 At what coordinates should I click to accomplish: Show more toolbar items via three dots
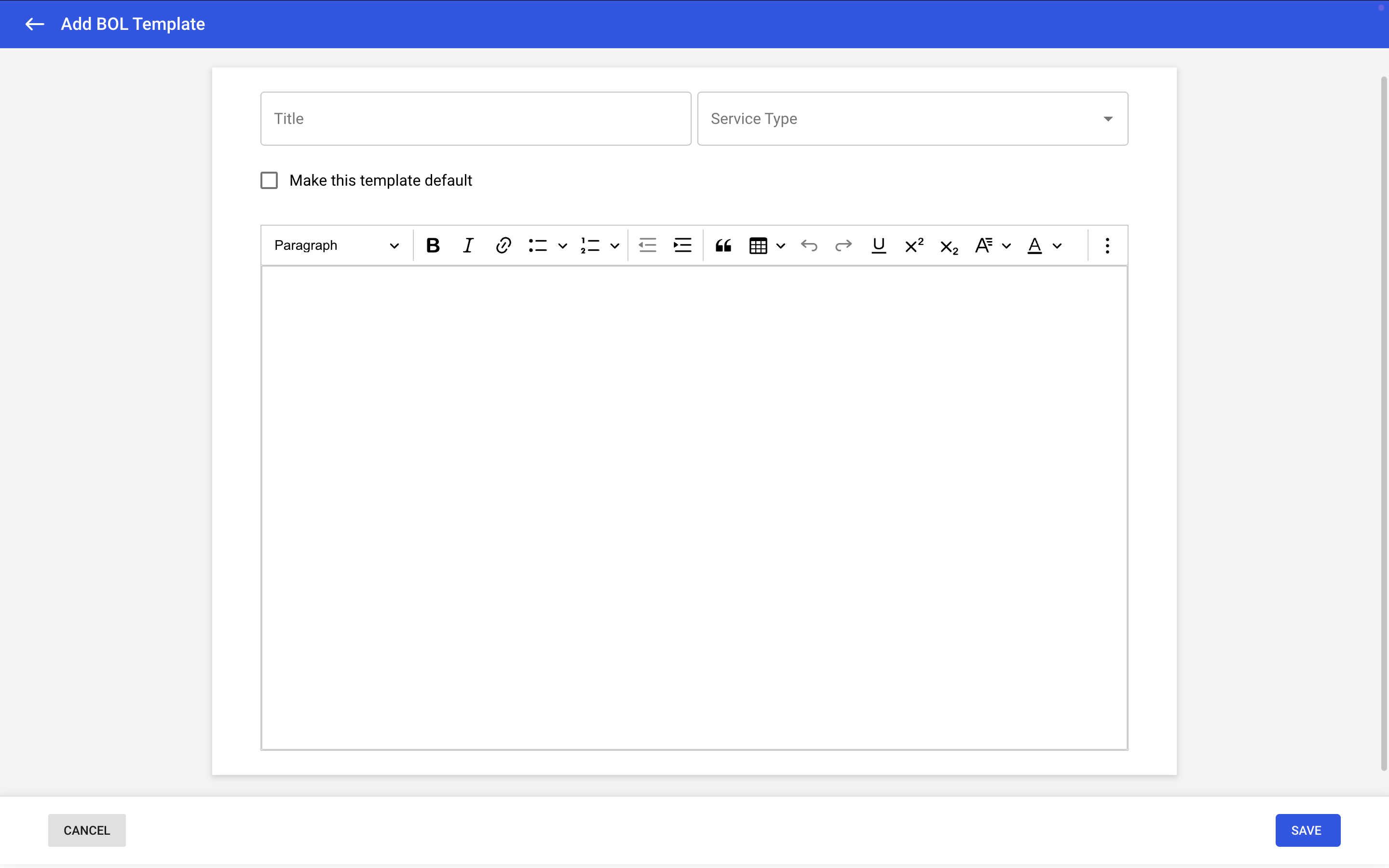(x=1107, y=246)
